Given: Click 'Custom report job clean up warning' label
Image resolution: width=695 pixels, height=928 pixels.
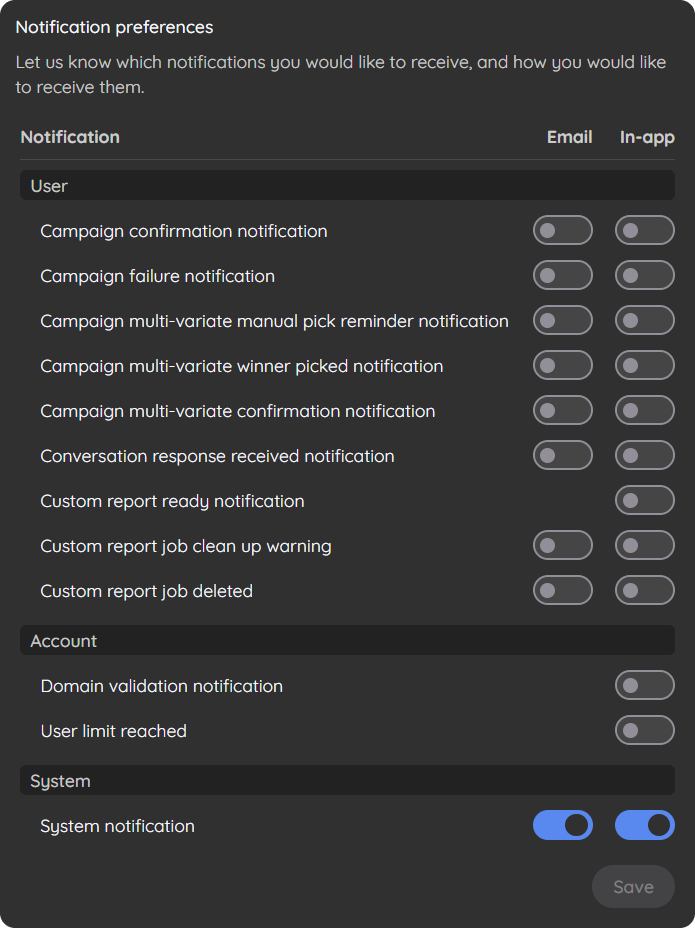Looking at the screenshot, I should (x=186, y=546).
